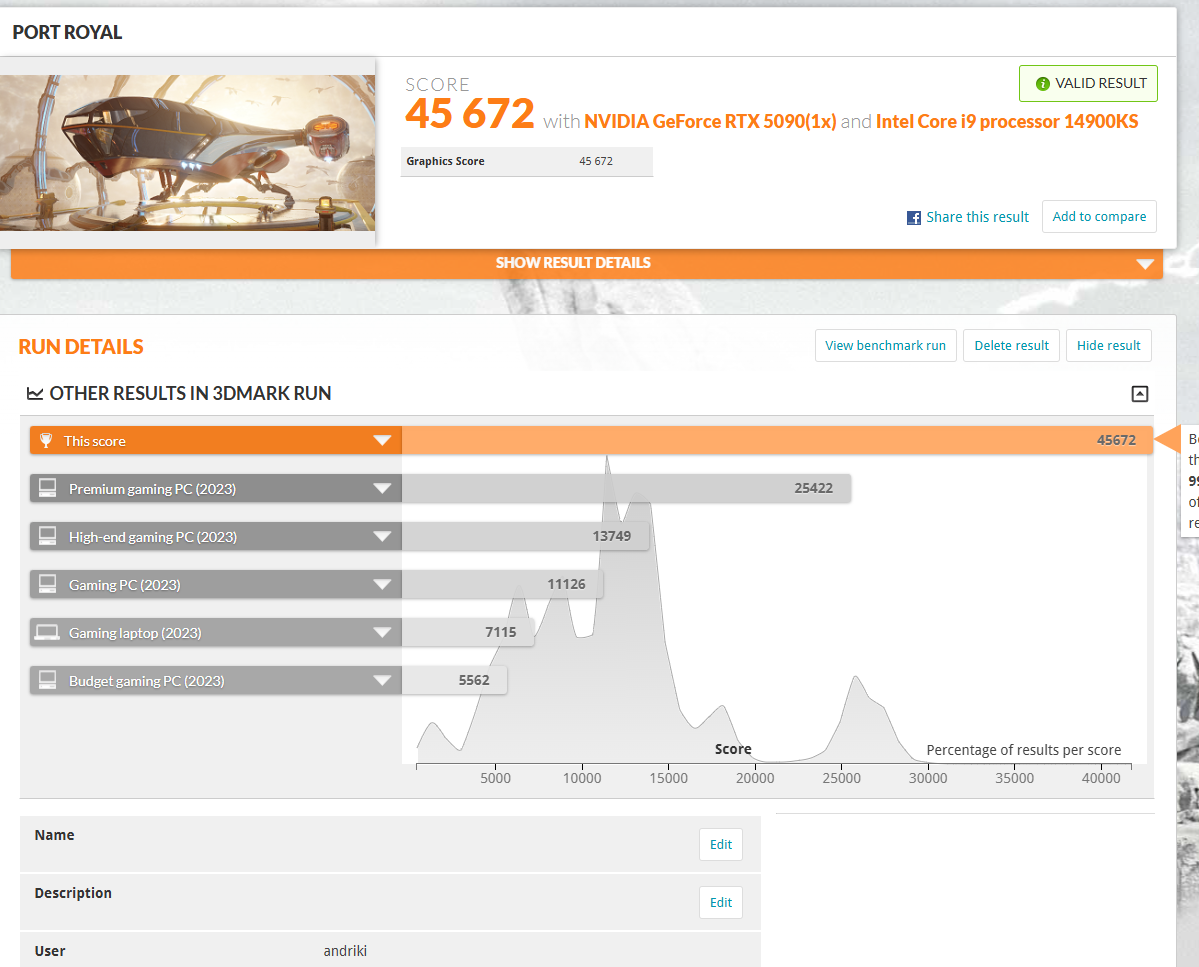The height and width of the screenshot is (967, 1199).
Task: Click the Hide result button
Action: coord(1108,346)
